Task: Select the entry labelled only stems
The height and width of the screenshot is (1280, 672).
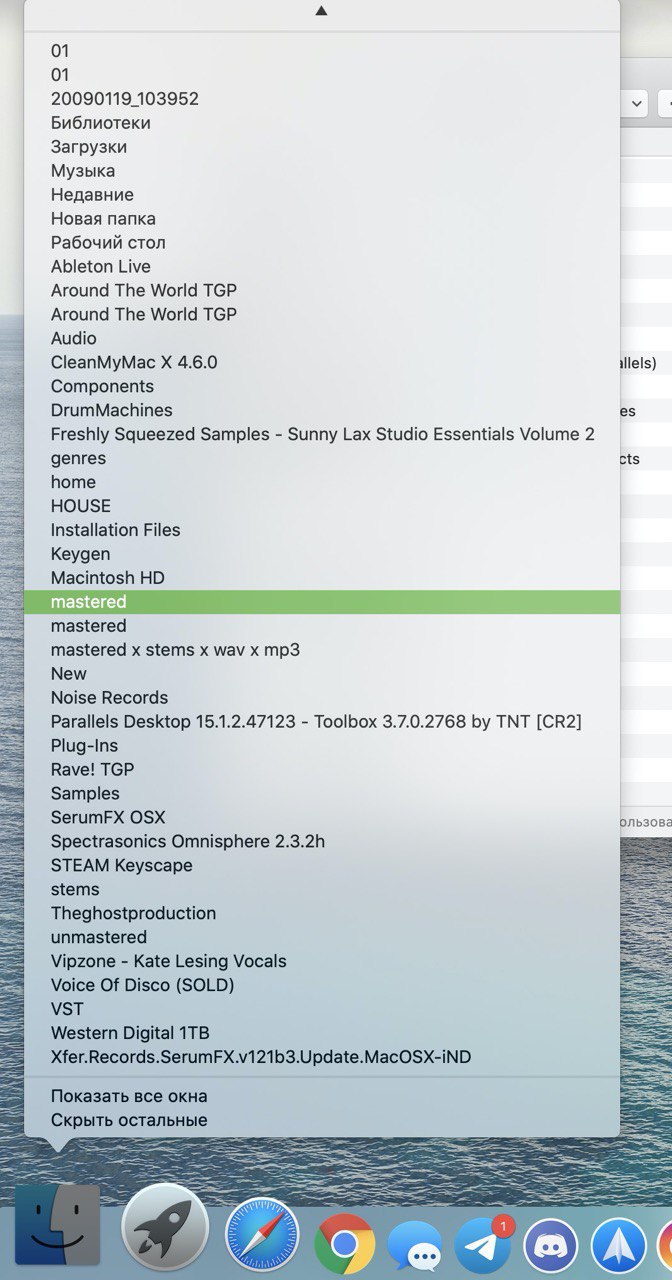Action: click(322, 890)
